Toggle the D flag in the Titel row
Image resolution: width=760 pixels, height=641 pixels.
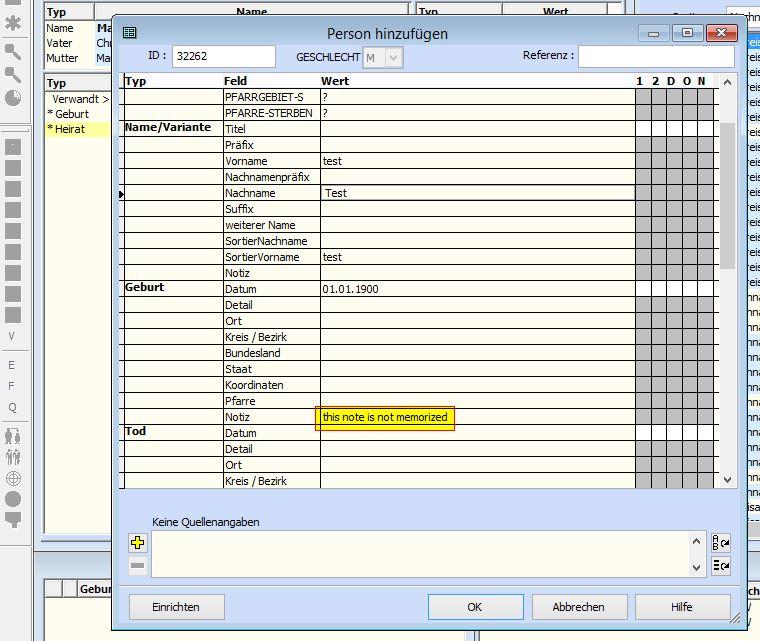coord(674,129)
